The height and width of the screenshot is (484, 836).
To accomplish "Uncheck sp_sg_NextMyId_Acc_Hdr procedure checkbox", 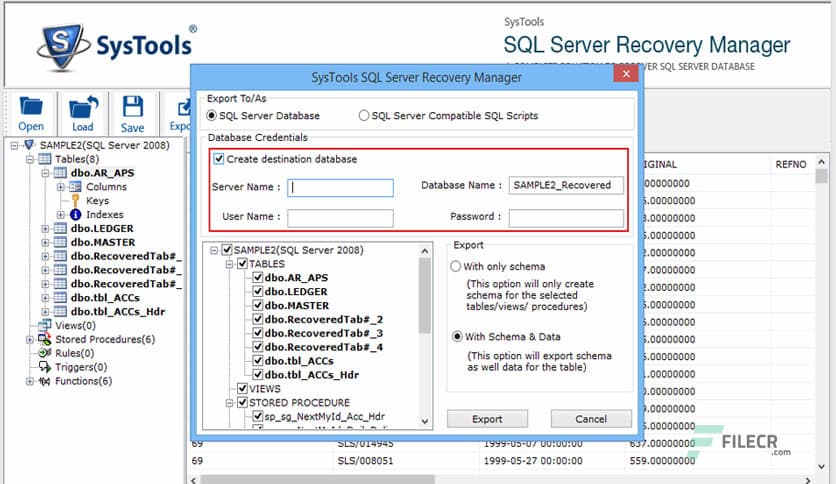I will [x=258, y=416].
